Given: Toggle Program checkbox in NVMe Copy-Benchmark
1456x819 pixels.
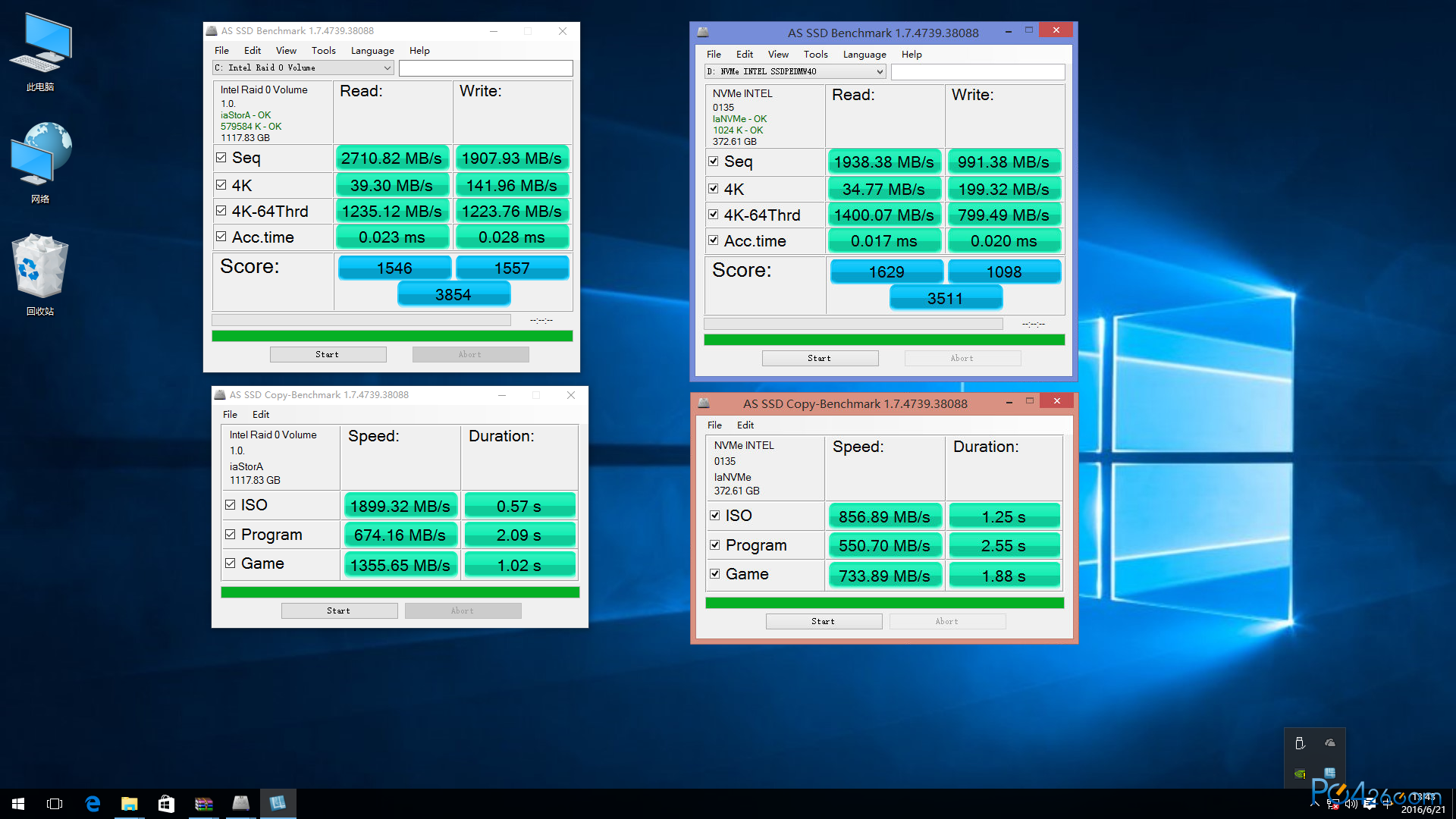Looking at the screenshot, I should (714, 545).
